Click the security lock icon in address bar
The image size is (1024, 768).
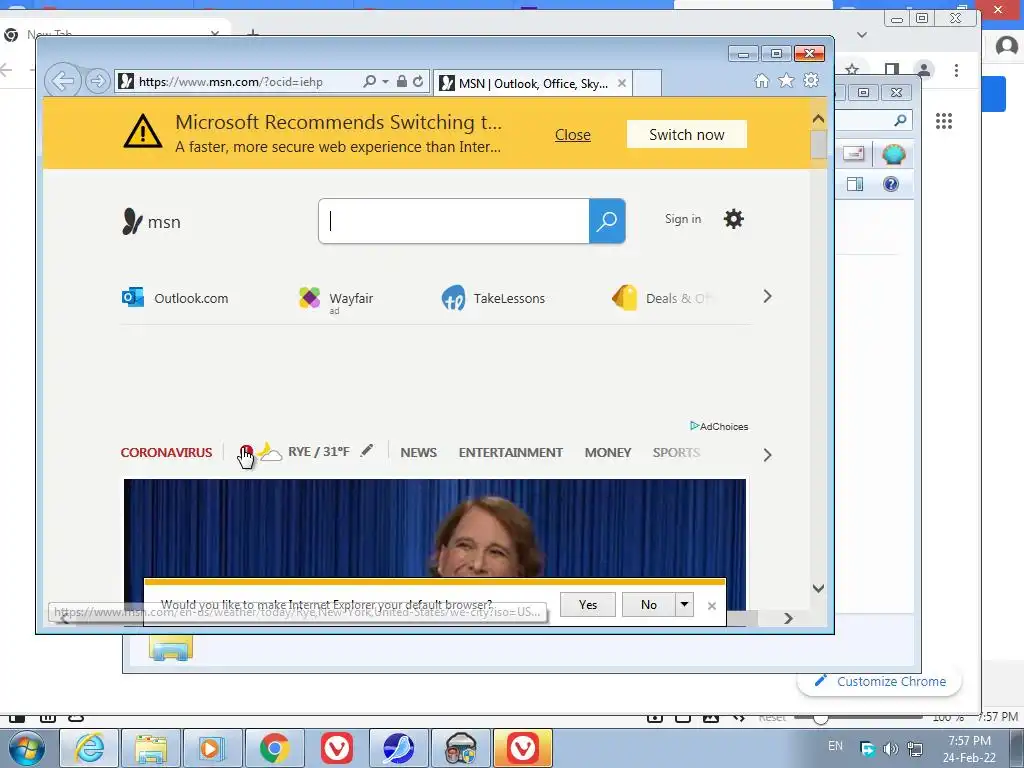402,82
